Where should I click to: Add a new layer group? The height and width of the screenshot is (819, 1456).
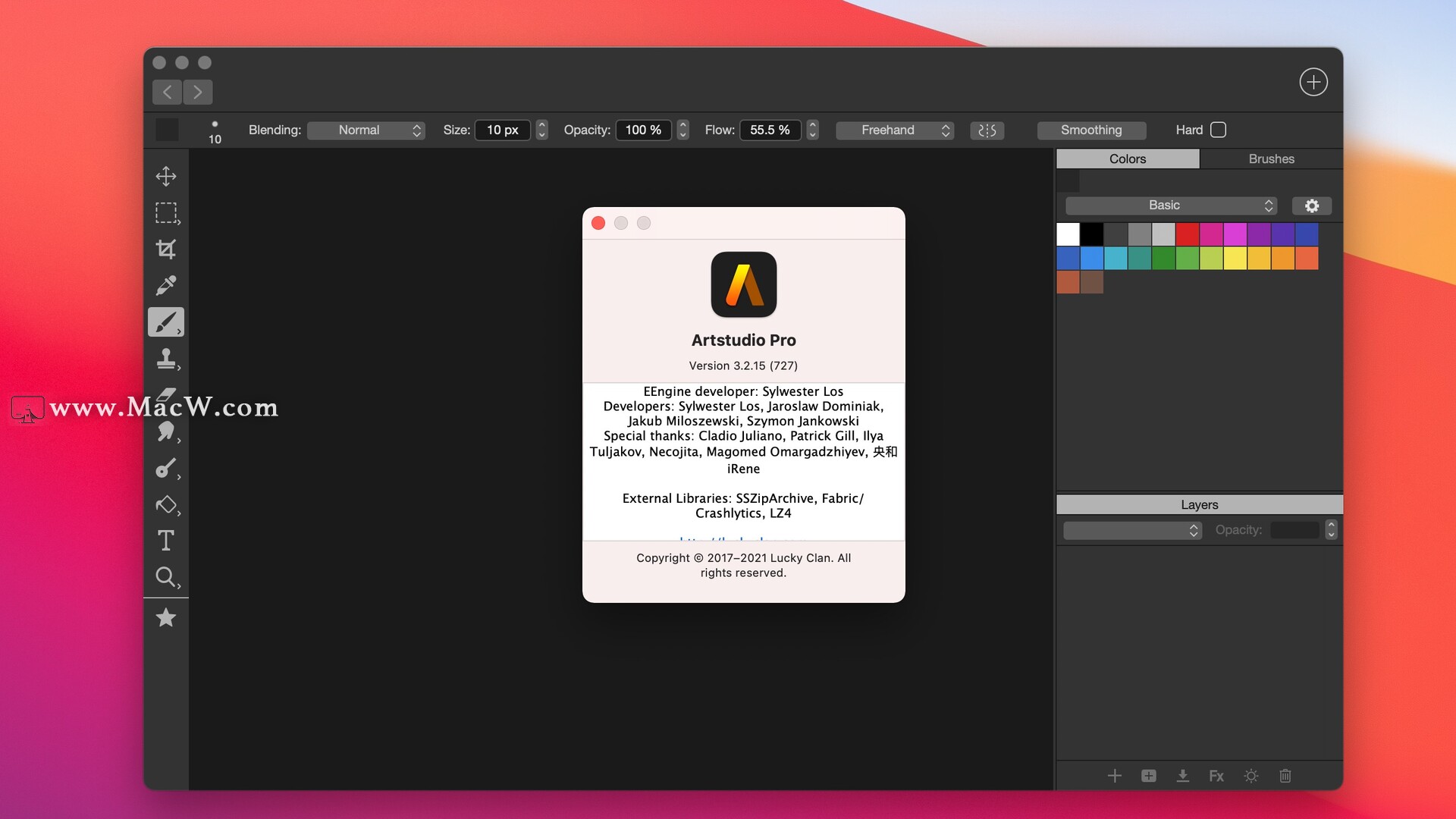coord(1149,775)
